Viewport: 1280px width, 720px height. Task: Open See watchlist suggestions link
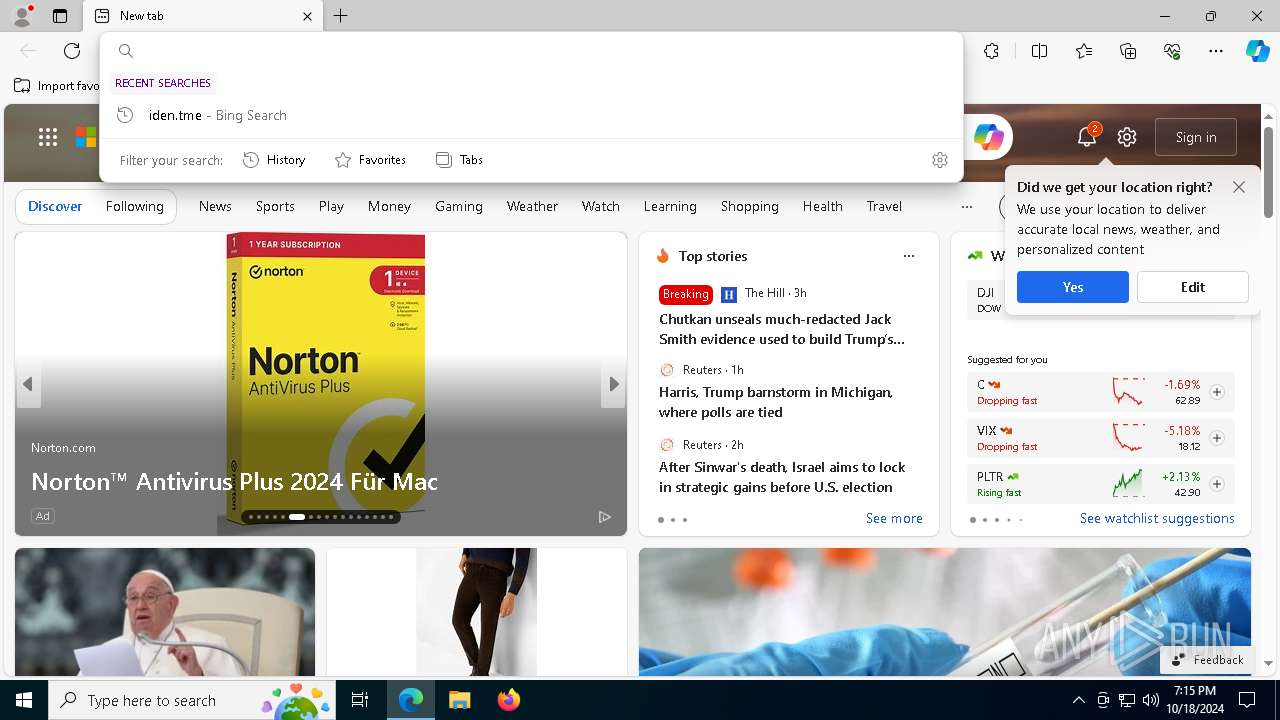pos(1157,518)
